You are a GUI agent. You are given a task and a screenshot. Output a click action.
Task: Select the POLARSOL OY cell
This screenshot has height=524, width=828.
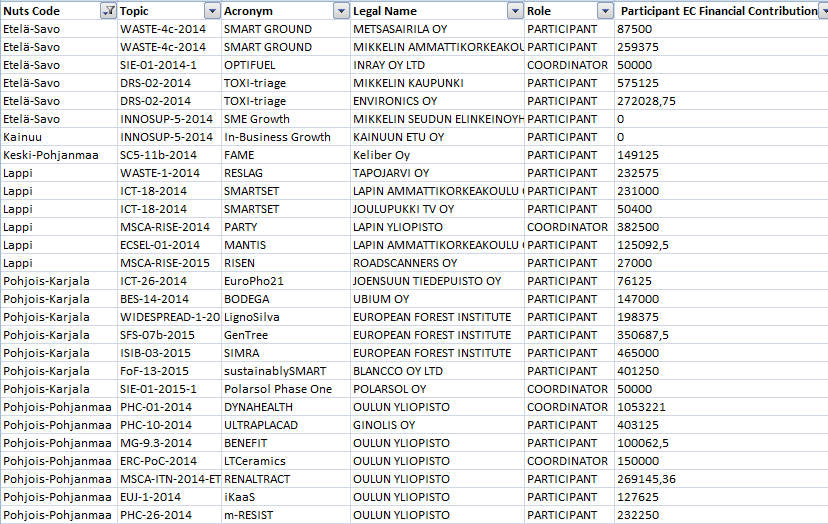pos(437,389)
